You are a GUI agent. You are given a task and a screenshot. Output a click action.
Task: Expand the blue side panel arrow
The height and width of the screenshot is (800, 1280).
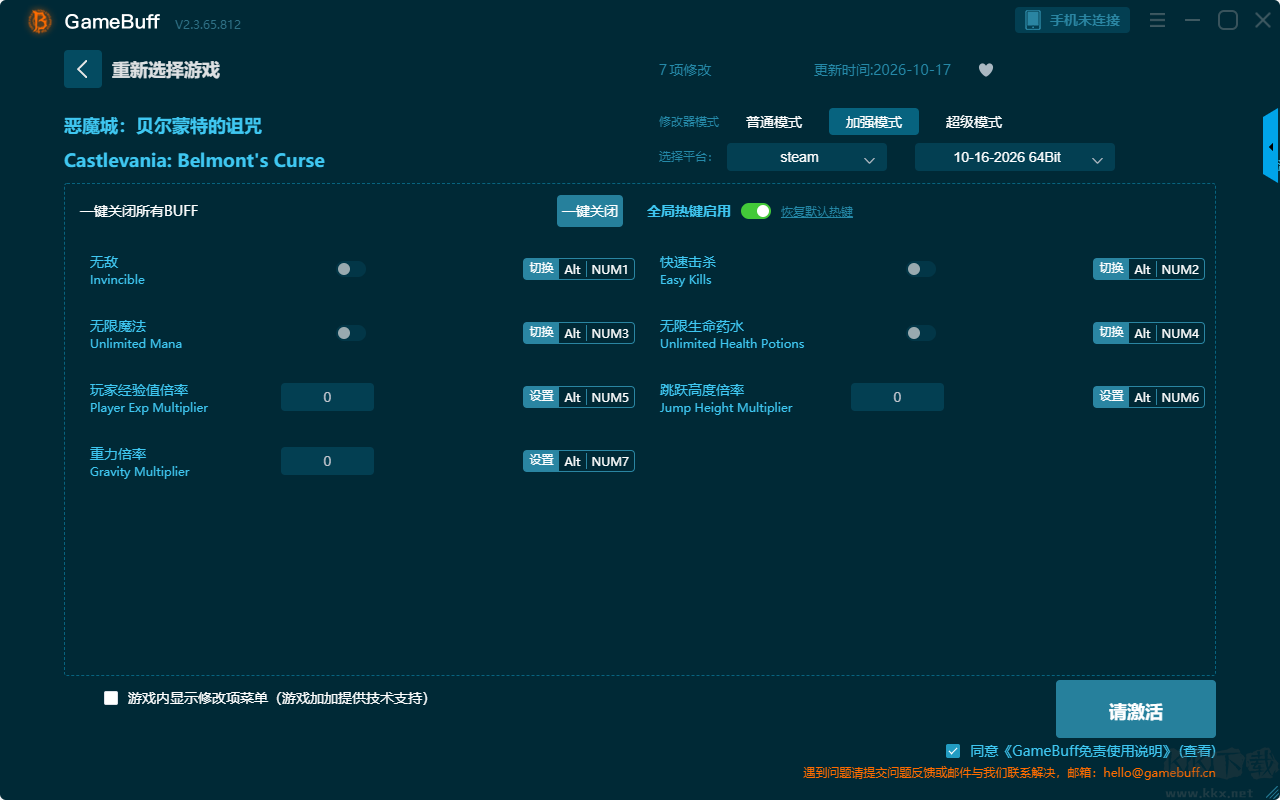pyautogui.click(x=1271, y=146)
